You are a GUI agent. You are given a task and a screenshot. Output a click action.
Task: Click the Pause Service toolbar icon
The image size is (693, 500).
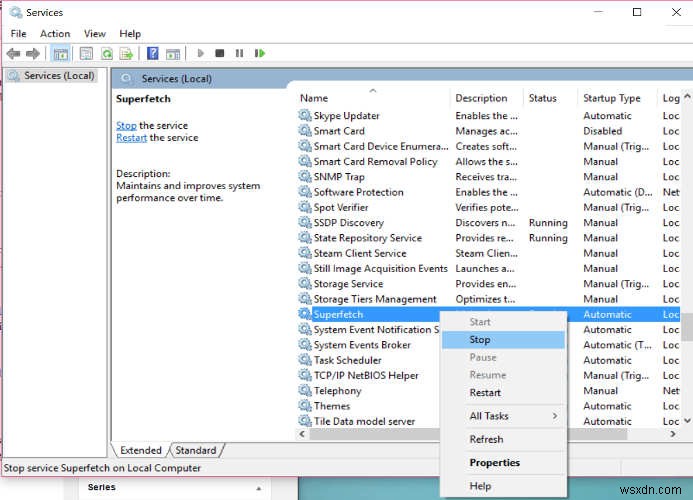click(239, 53)
